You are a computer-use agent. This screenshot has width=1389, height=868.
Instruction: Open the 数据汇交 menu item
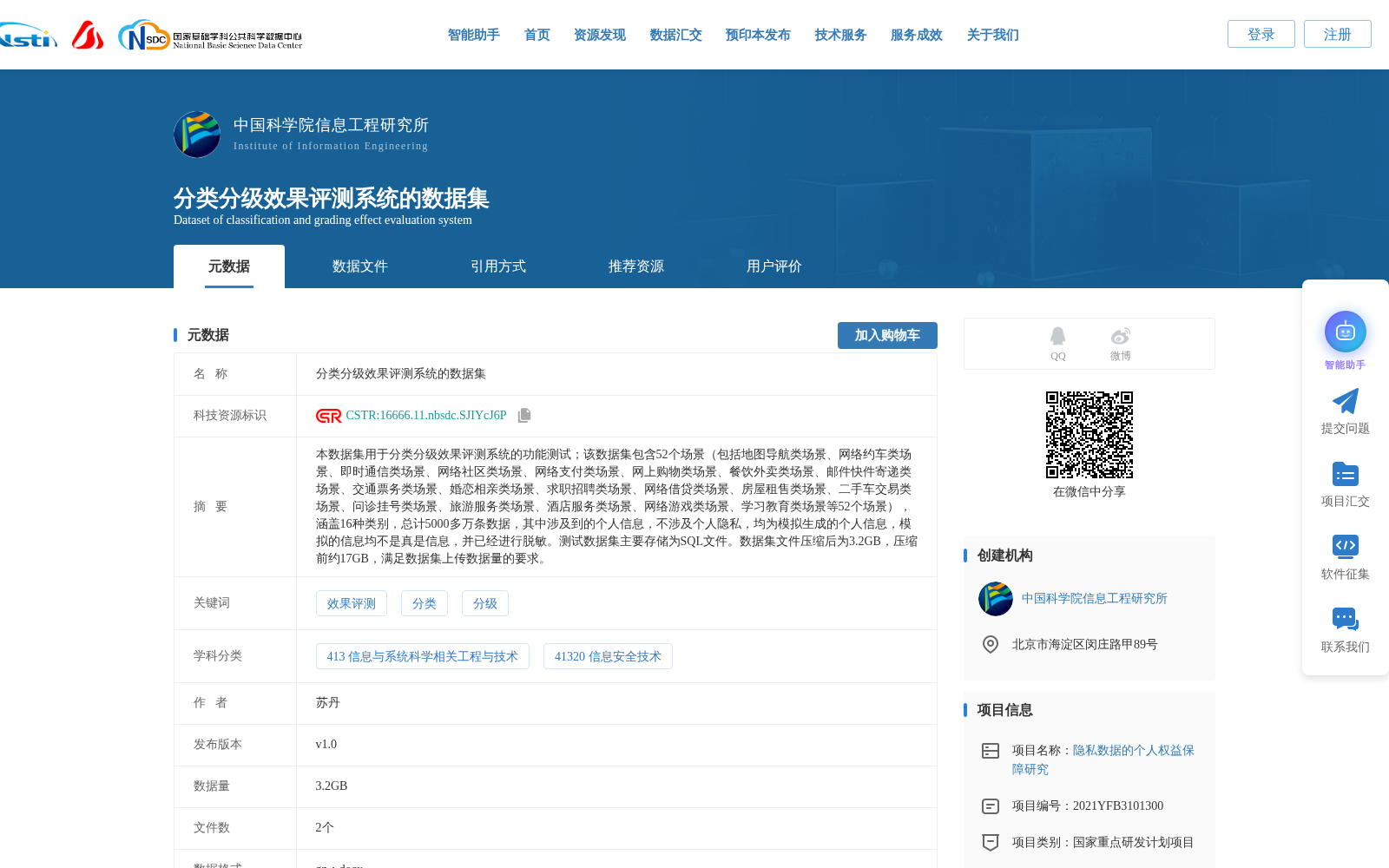click(x=676, y=35)
